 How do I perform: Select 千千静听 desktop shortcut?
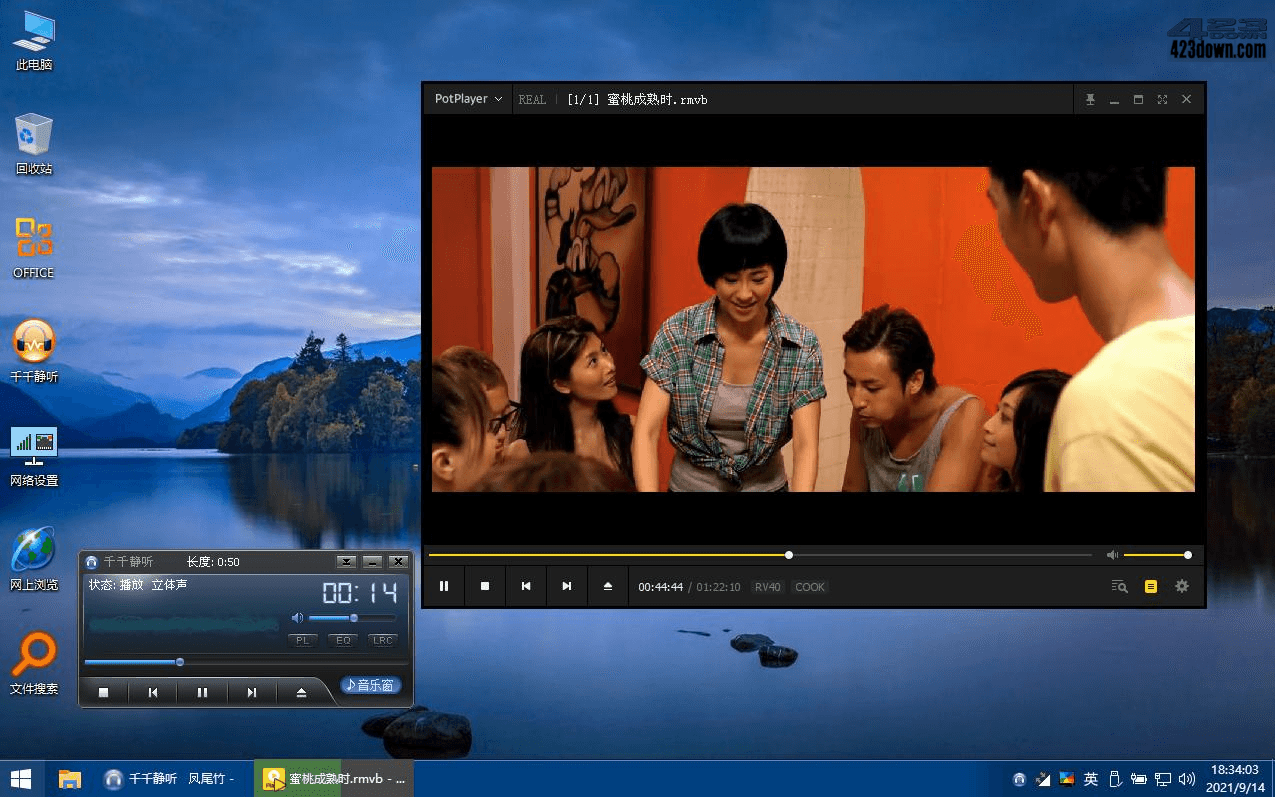[x=34, y=353]
